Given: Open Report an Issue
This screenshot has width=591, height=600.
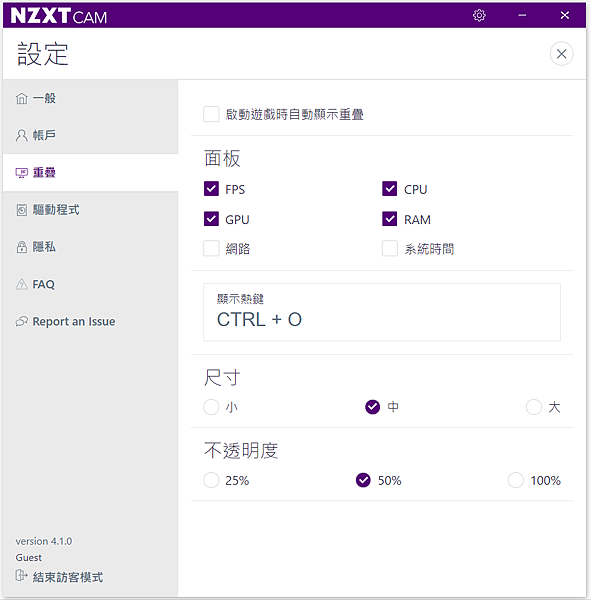Looking at the screenshot, I should pyautogui.click(x=90, y=321).
